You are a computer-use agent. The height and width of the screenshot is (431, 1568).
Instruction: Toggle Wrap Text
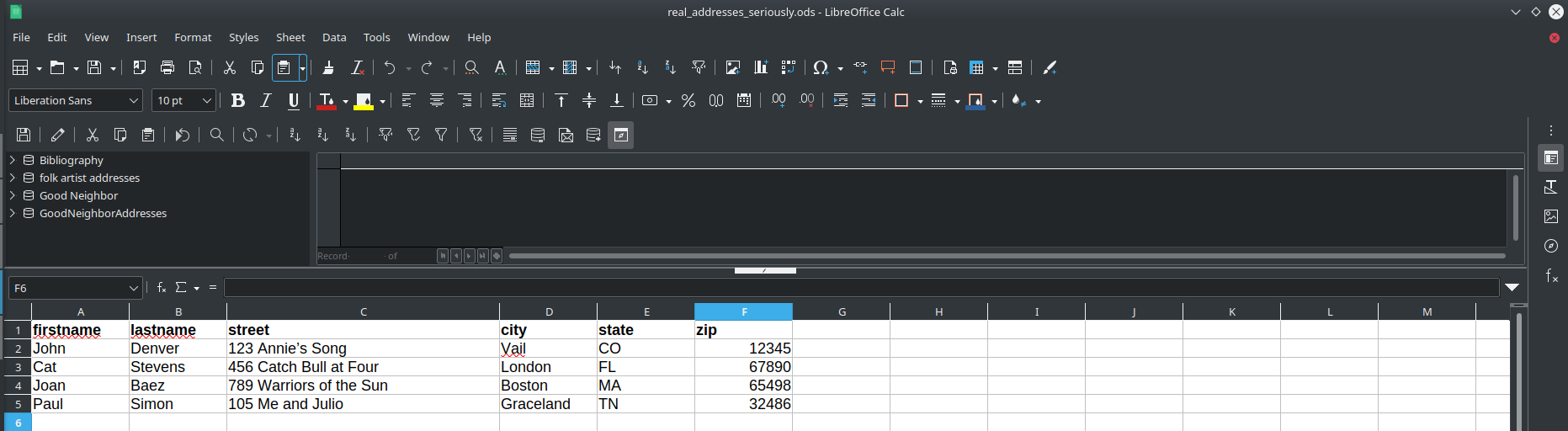click(x=499, y=100)
